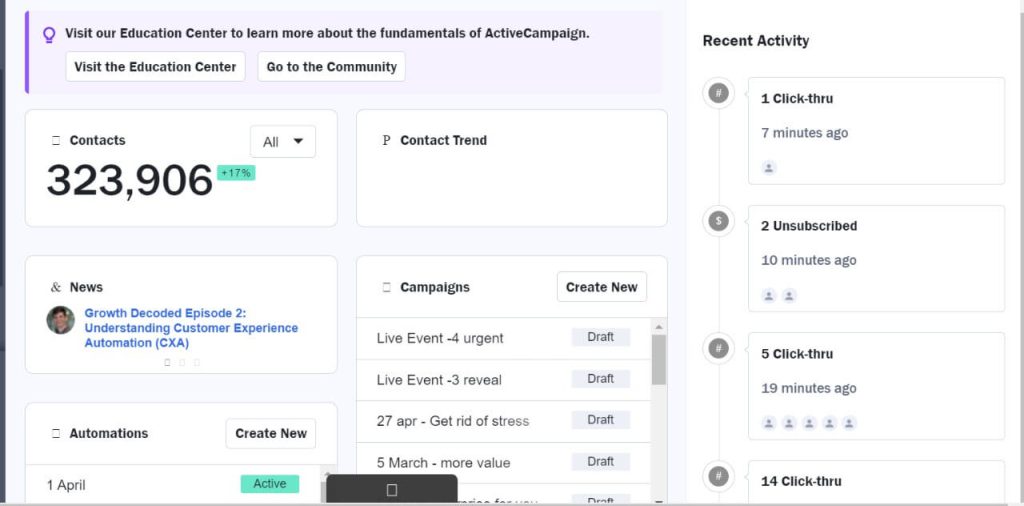
Task: Click the 2 Unsubscribed activity title
Action: coord(809,226)
